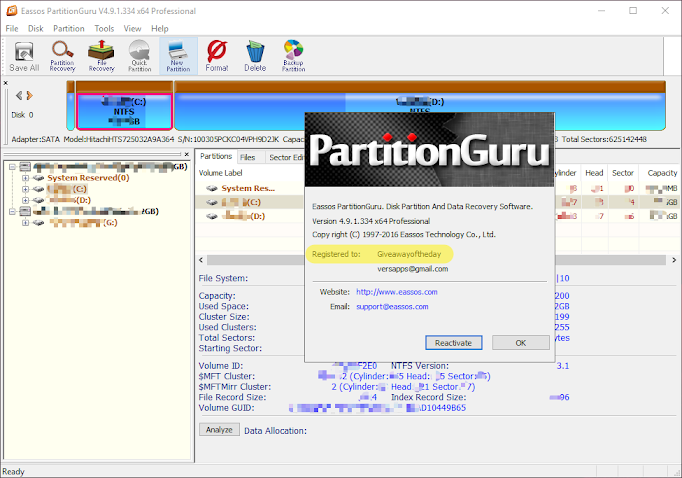The image size is (682, 478).
Task: Click the Delete partition icon
Action: (255, 57)
